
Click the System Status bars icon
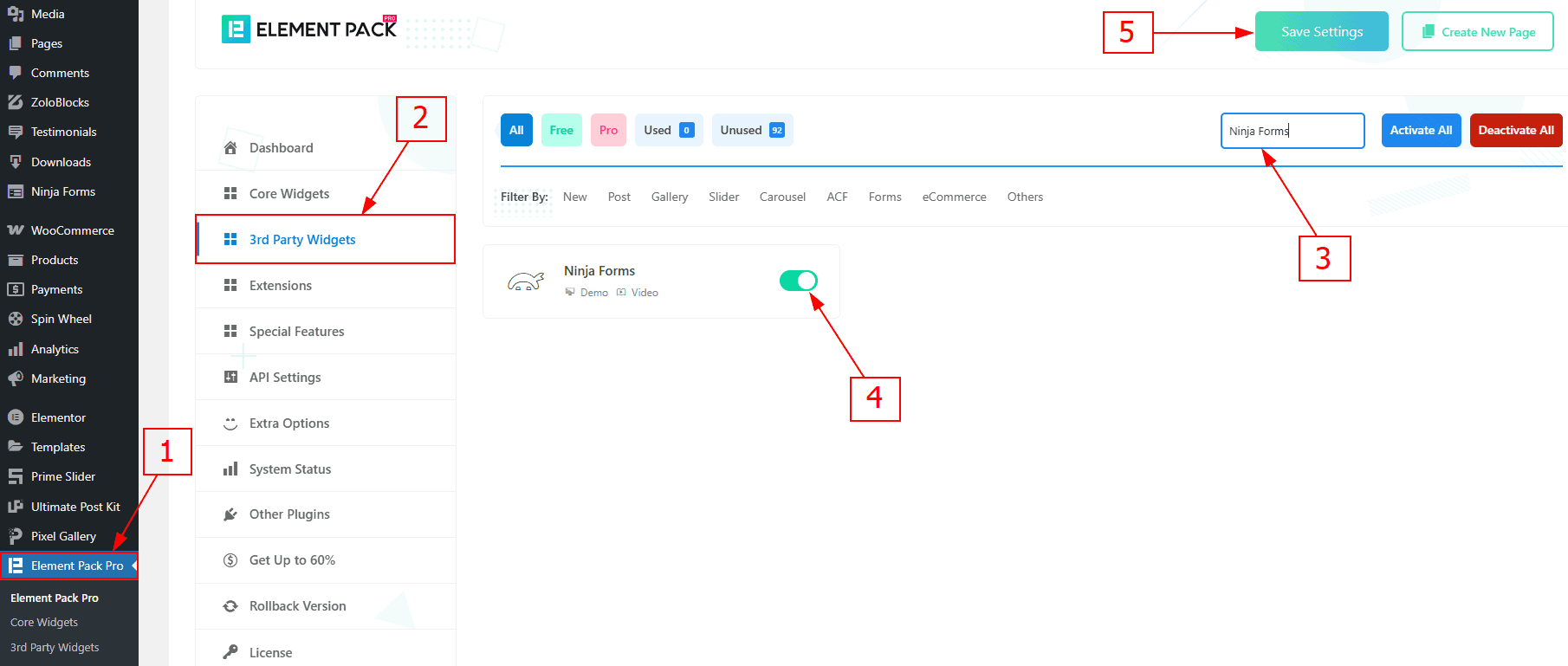pos(230,469)
